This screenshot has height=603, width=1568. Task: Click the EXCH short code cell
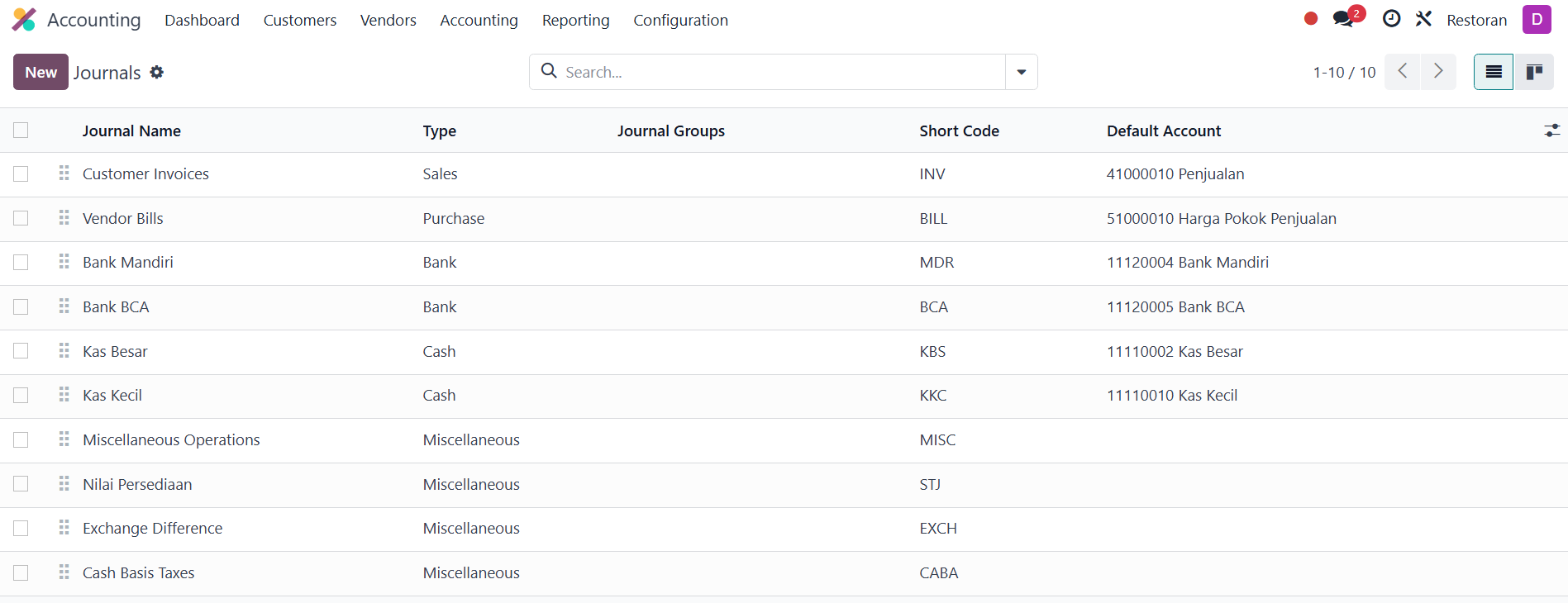tap(938, 528)
